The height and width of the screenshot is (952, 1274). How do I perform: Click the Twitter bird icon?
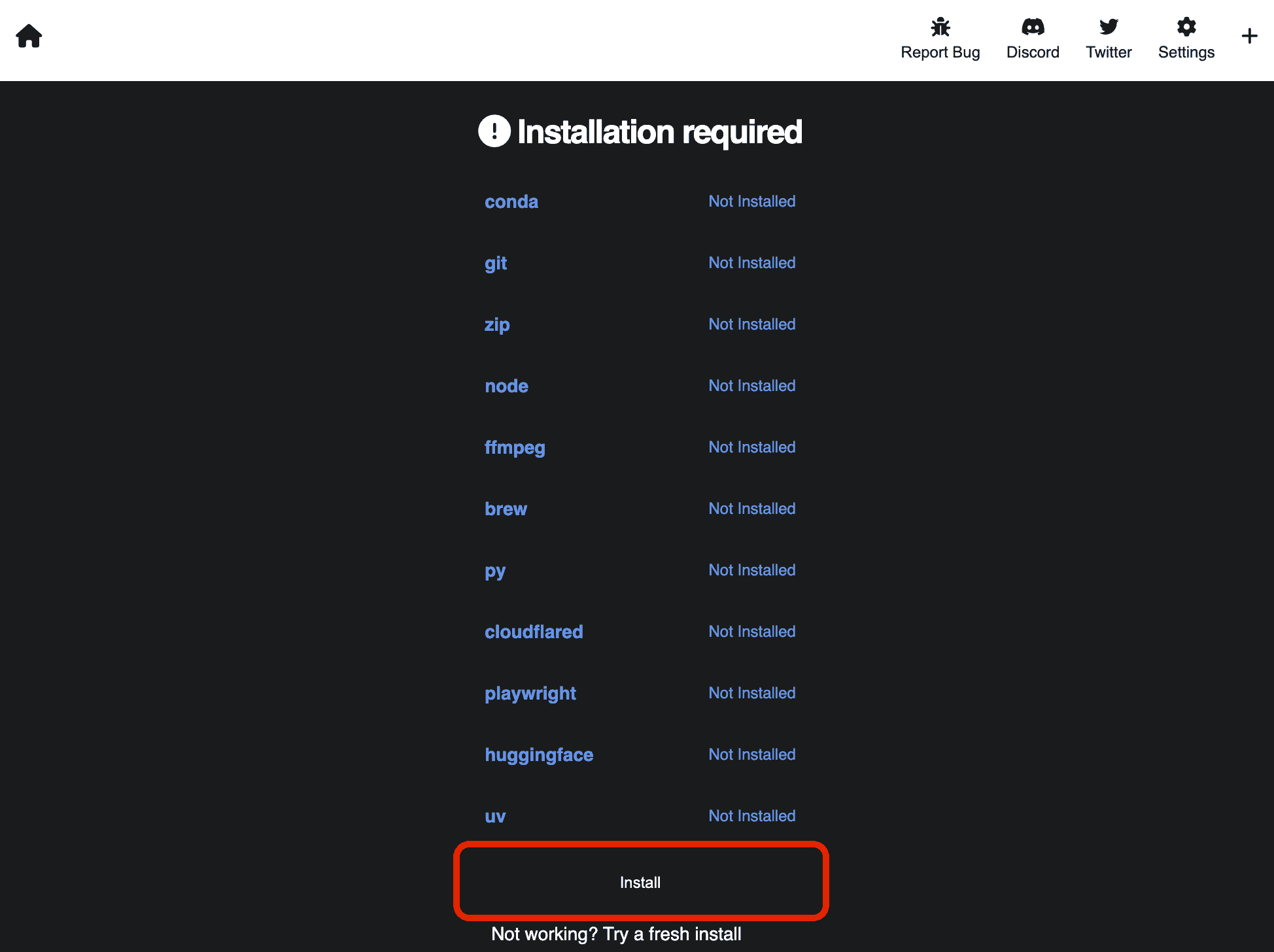pyautogui.click(x=1109, y=27)
